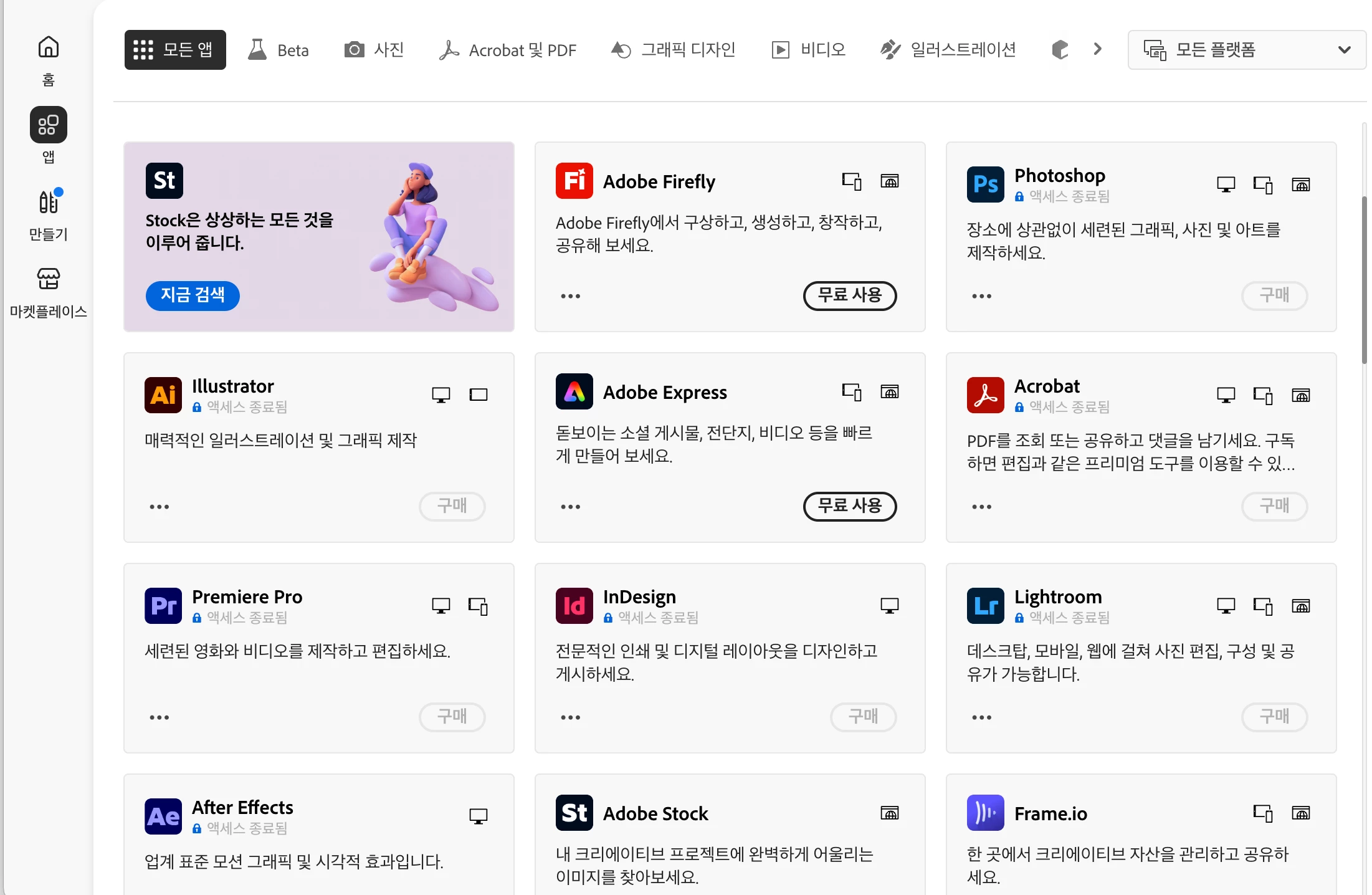Select the Acrobat 및 PDF tab
The image size is (1372, 895).
click(508, 50)
